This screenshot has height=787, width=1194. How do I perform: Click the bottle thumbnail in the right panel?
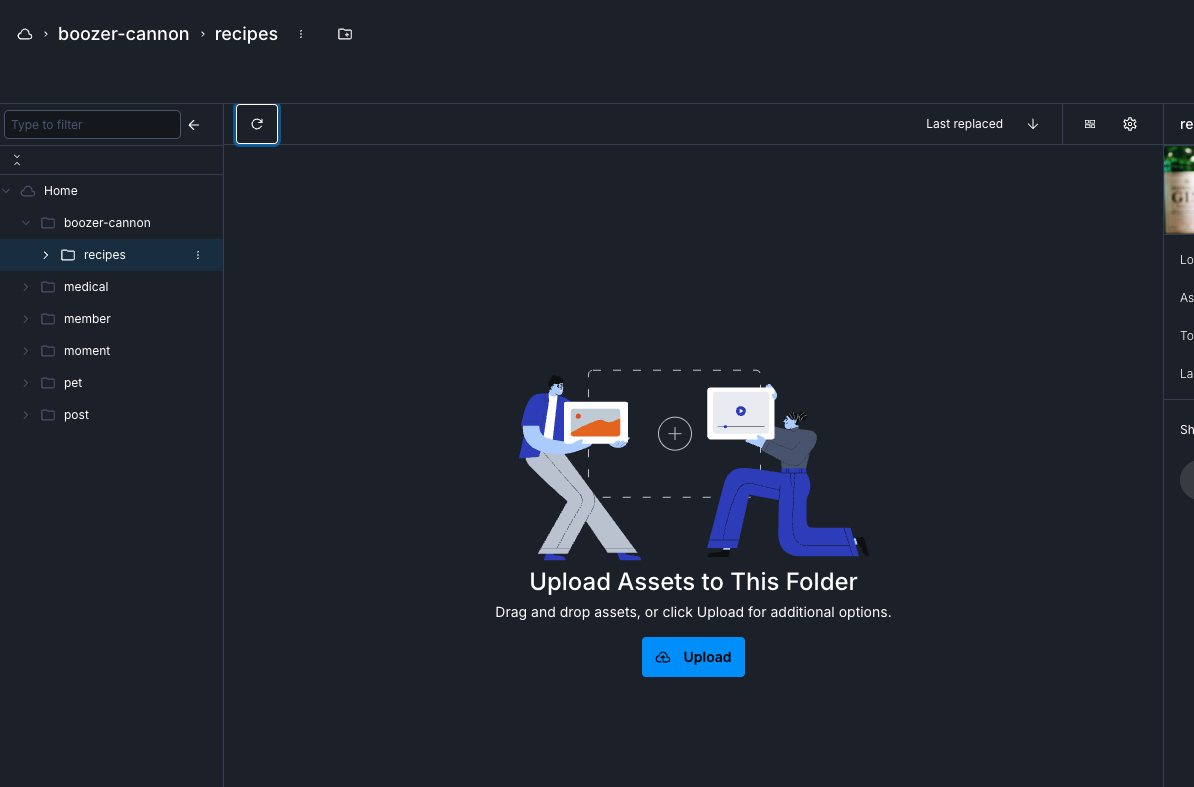tap(1179, 190)
